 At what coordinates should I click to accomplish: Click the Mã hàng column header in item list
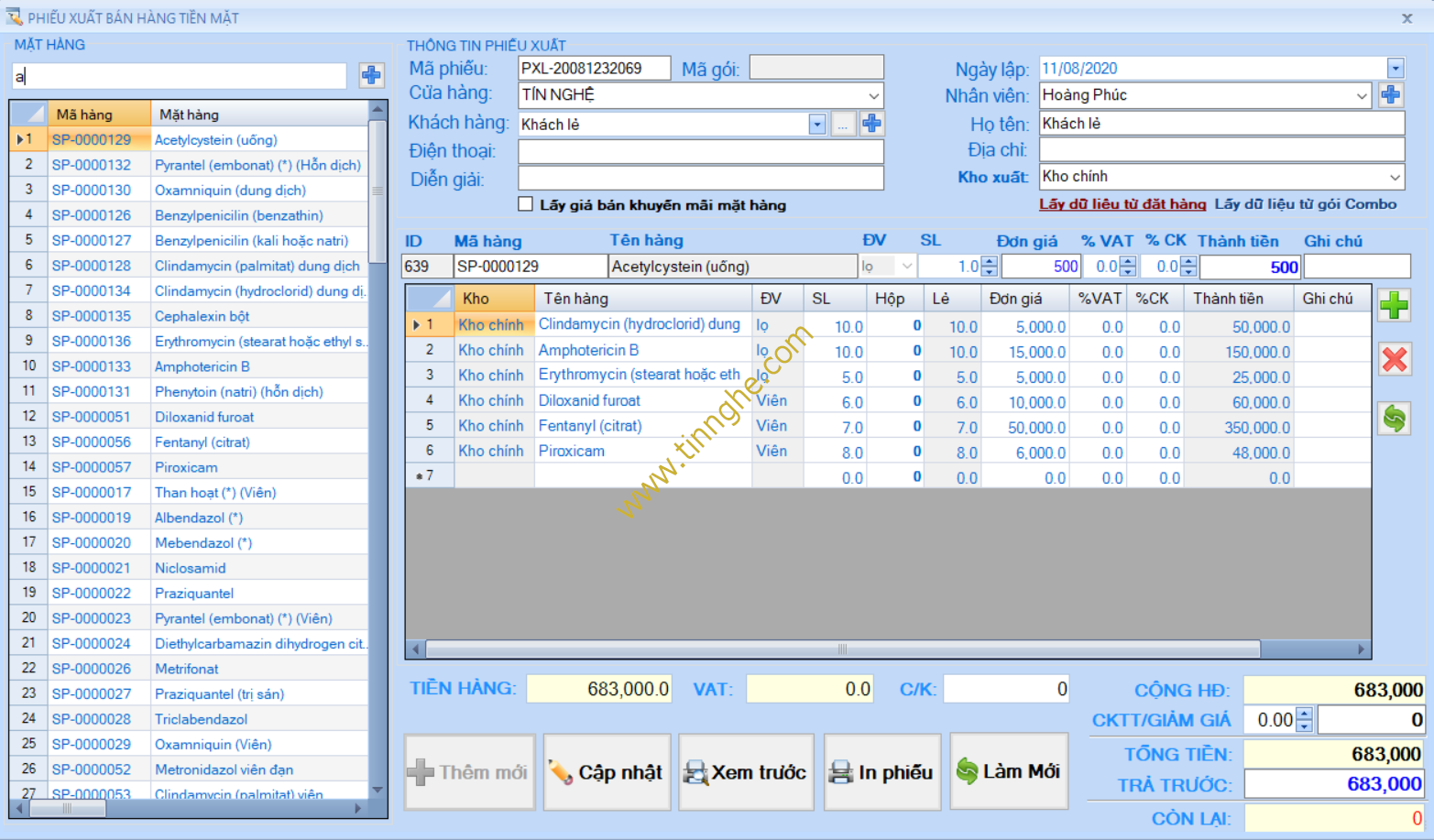point(99,115)
